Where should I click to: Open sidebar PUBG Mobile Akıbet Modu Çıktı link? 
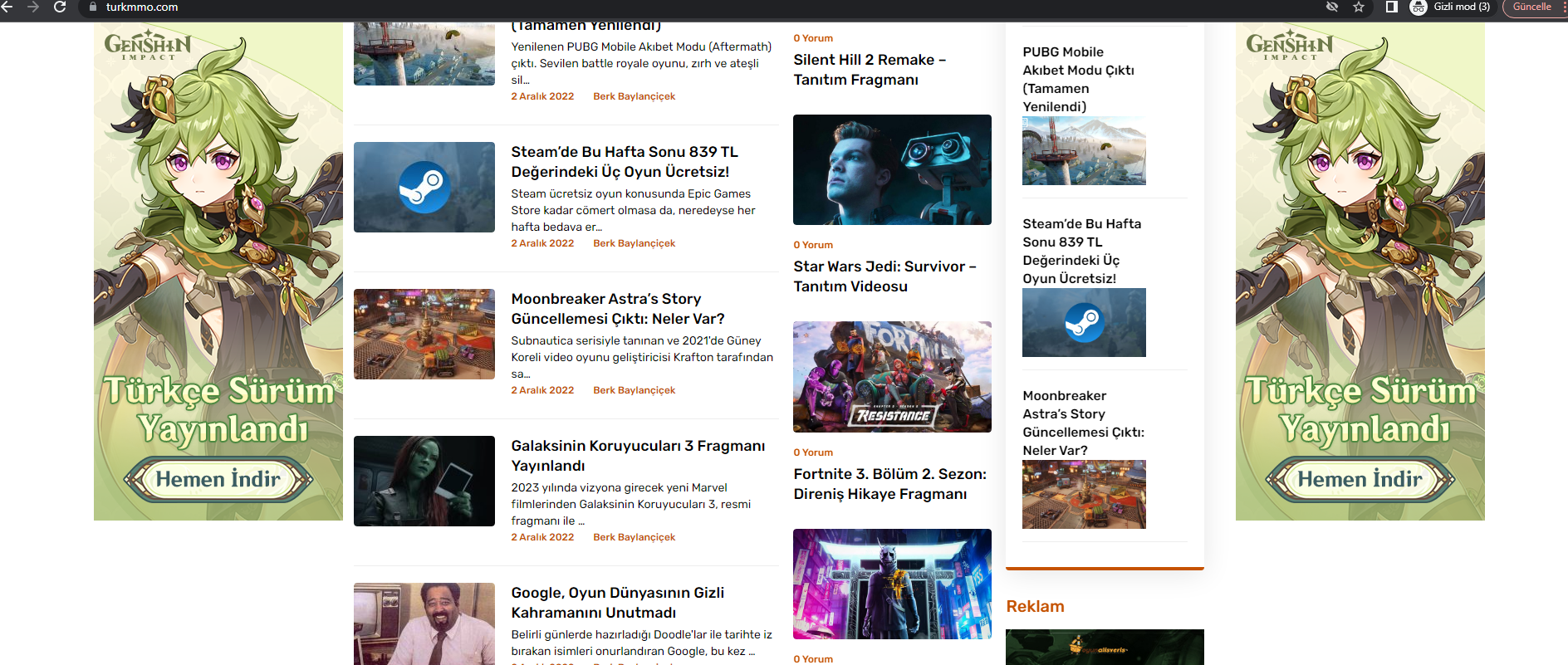[1078, 79]
